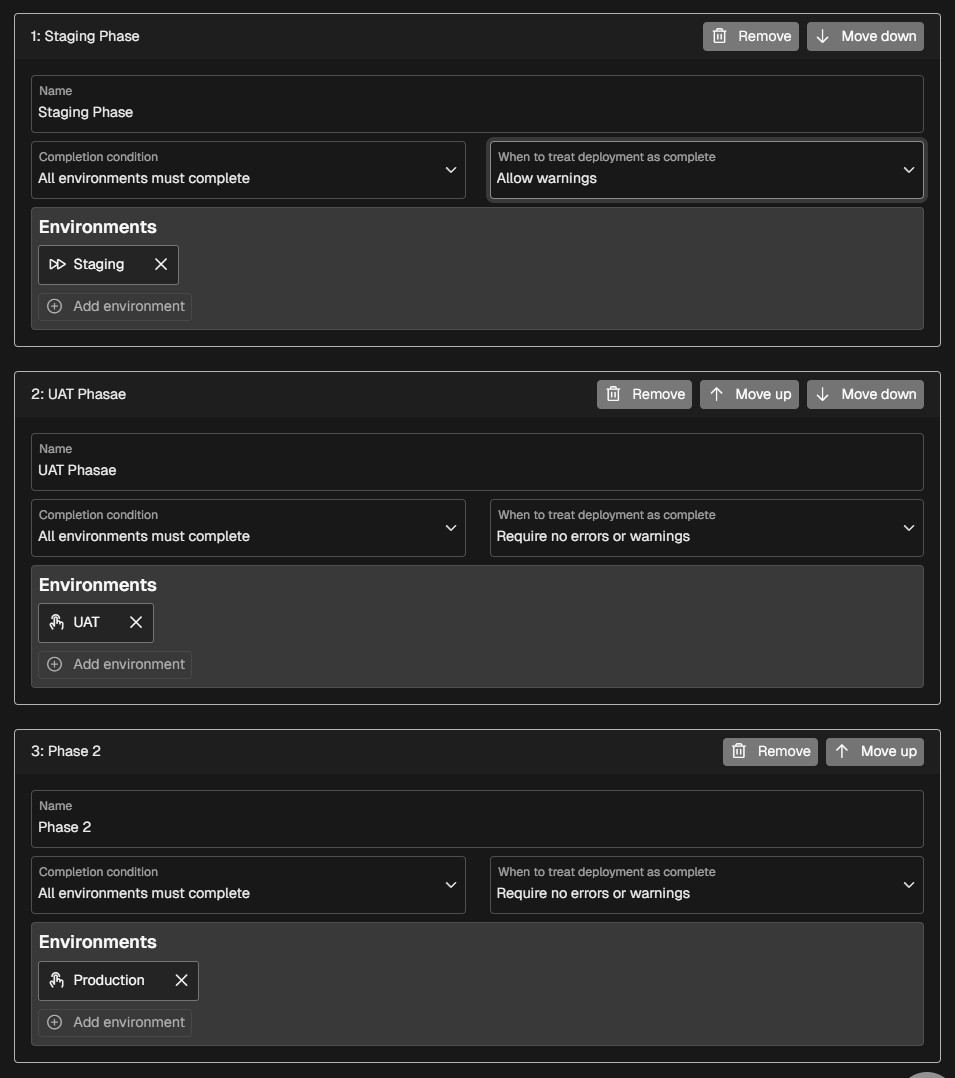This screenshot has width=955, height=1078.
Task: Click the UAT manual deployment icon
Action: pos(57,622)
